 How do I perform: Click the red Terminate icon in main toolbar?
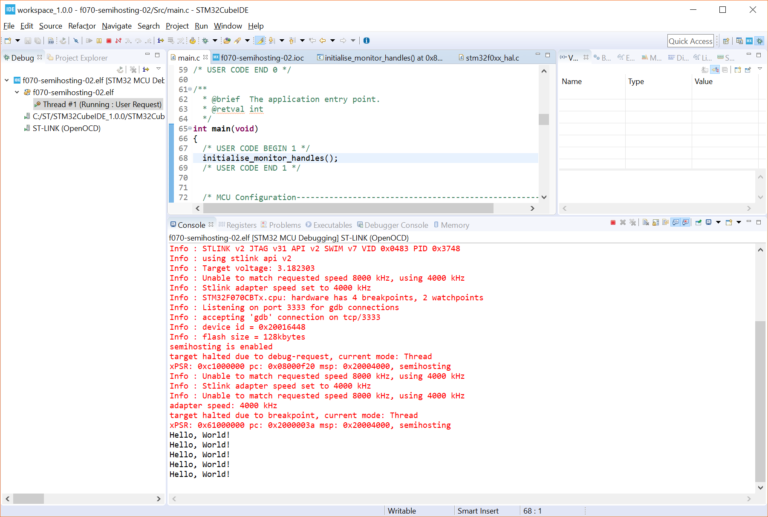click(x=109, y=41)
